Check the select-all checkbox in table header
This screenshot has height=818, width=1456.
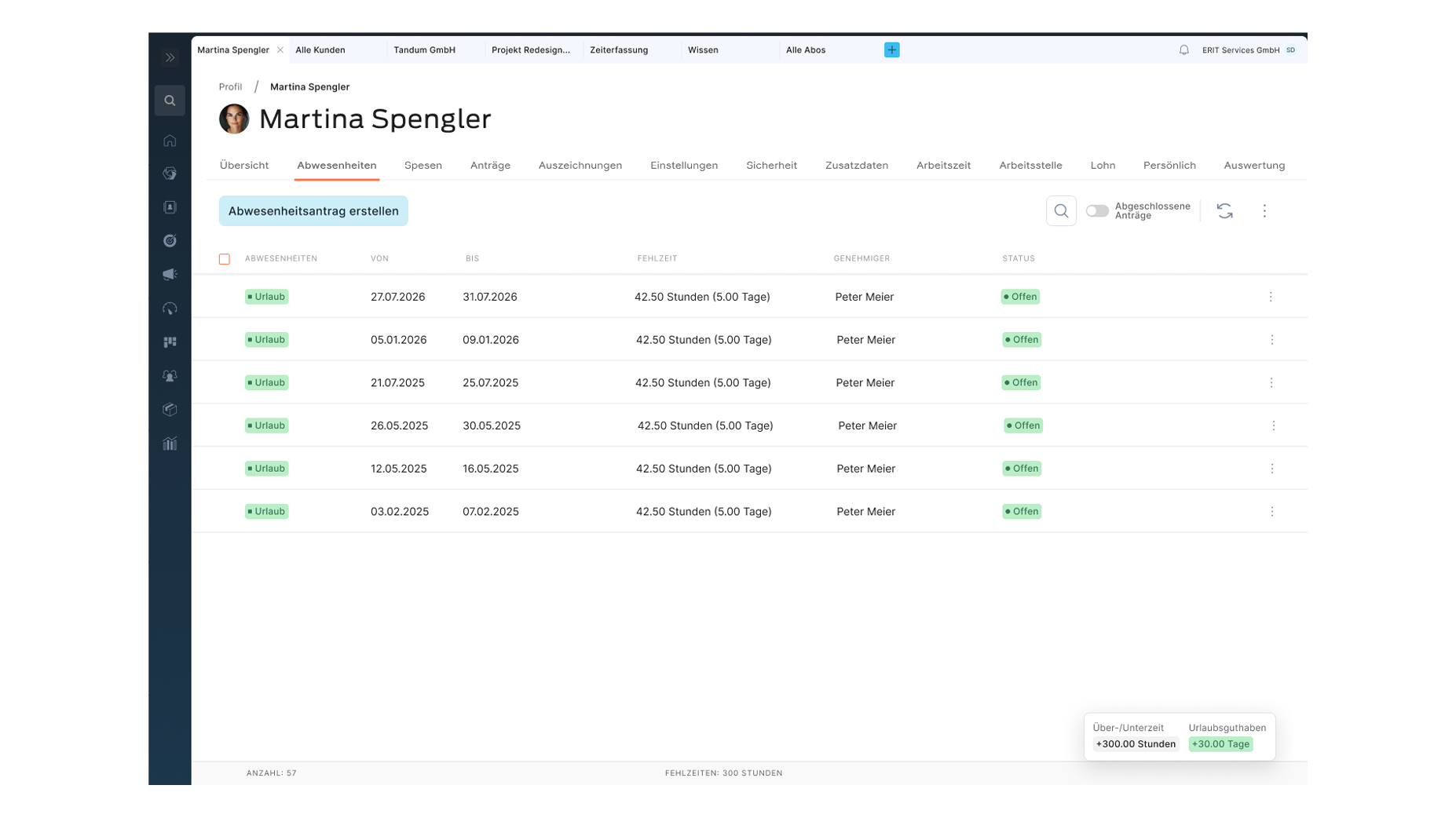(225, 259)
